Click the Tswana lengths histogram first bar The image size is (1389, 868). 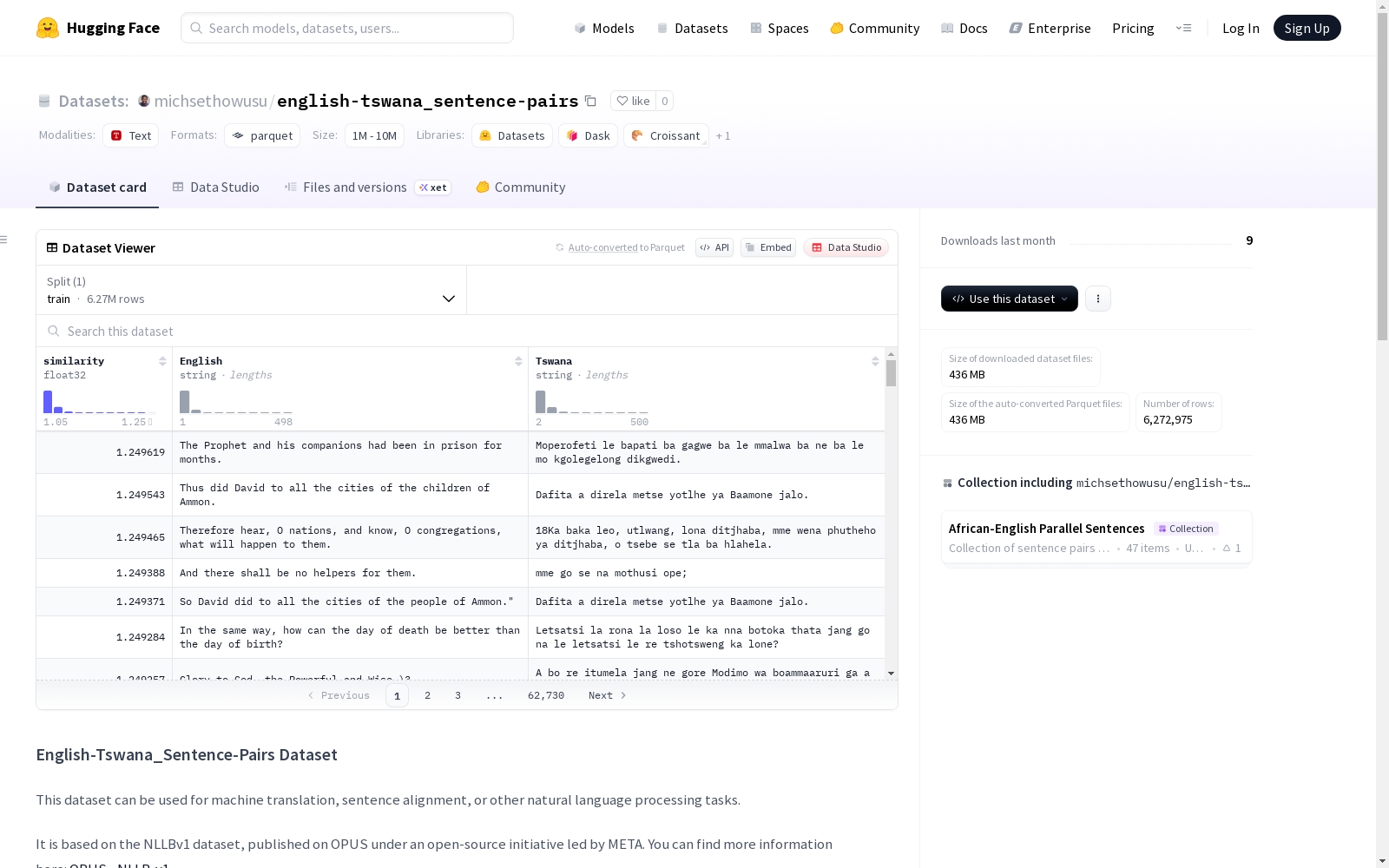[540, 402]
